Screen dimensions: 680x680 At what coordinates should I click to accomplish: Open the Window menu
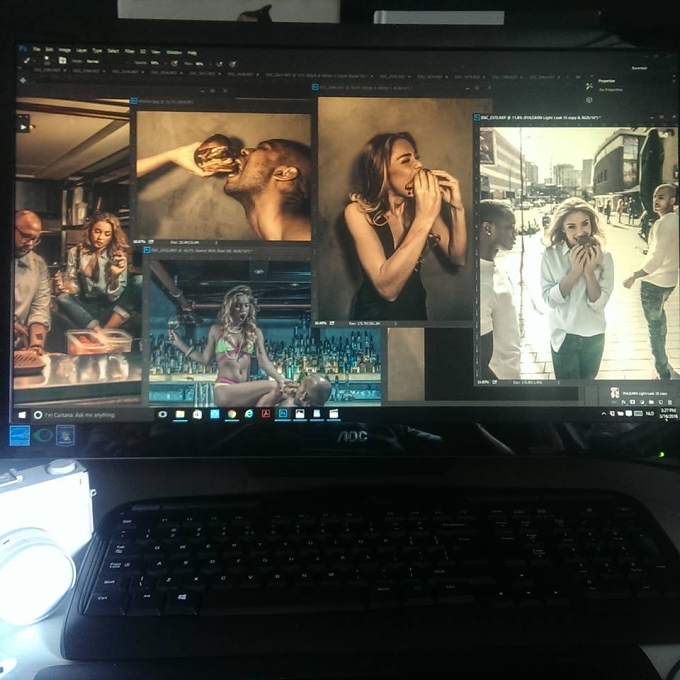pyautogui.click(x=174, y=52)
